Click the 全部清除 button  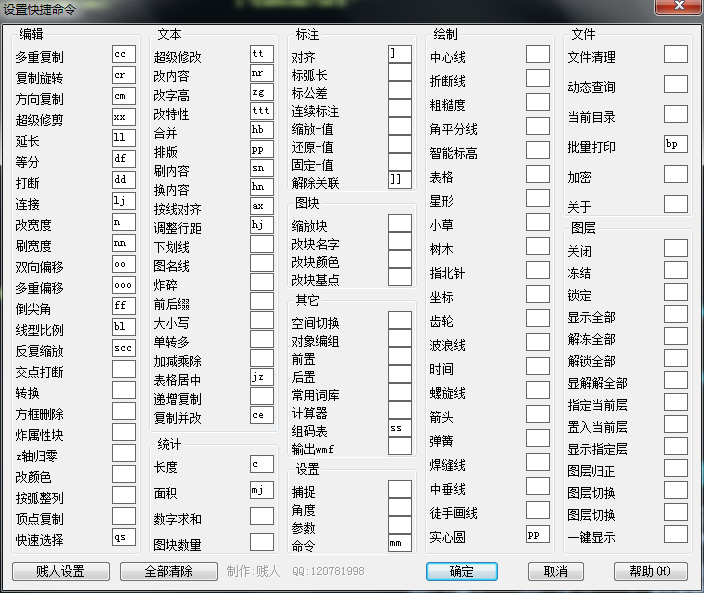(168, 571)
